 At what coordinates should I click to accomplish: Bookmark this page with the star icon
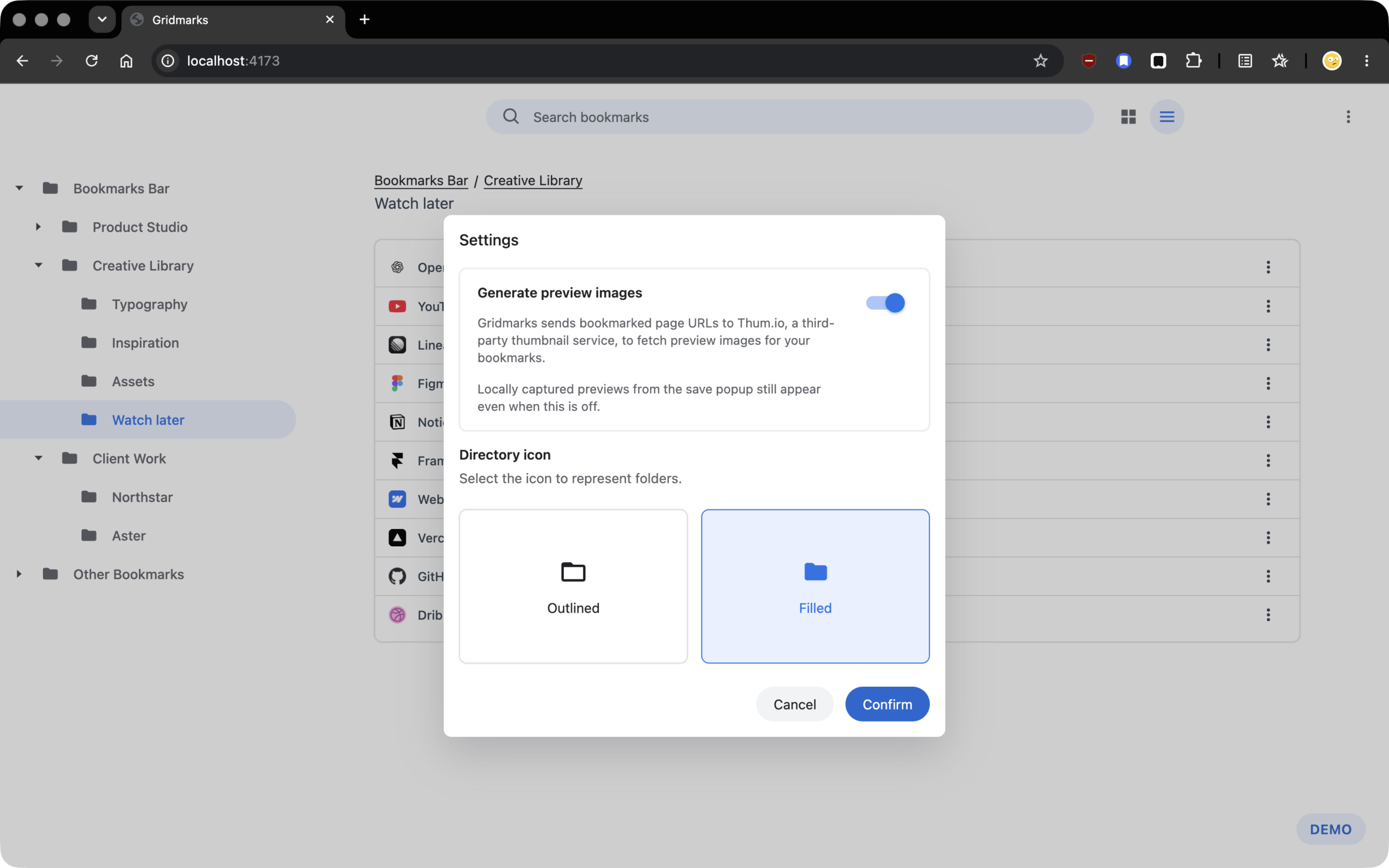point(1041,61)
